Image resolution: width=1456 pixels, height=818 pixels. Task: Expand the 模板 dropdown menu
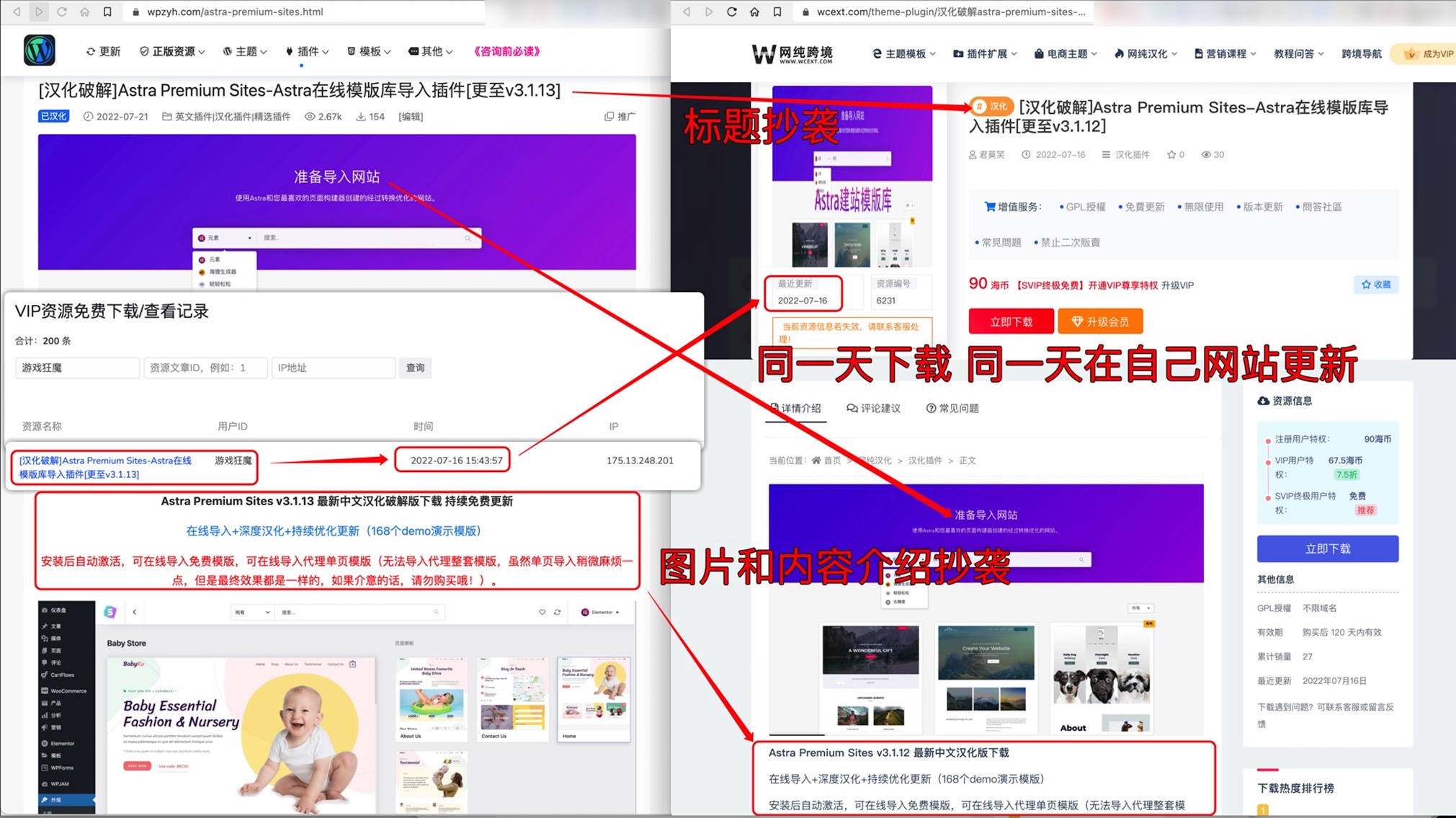[x=369, y=51]
